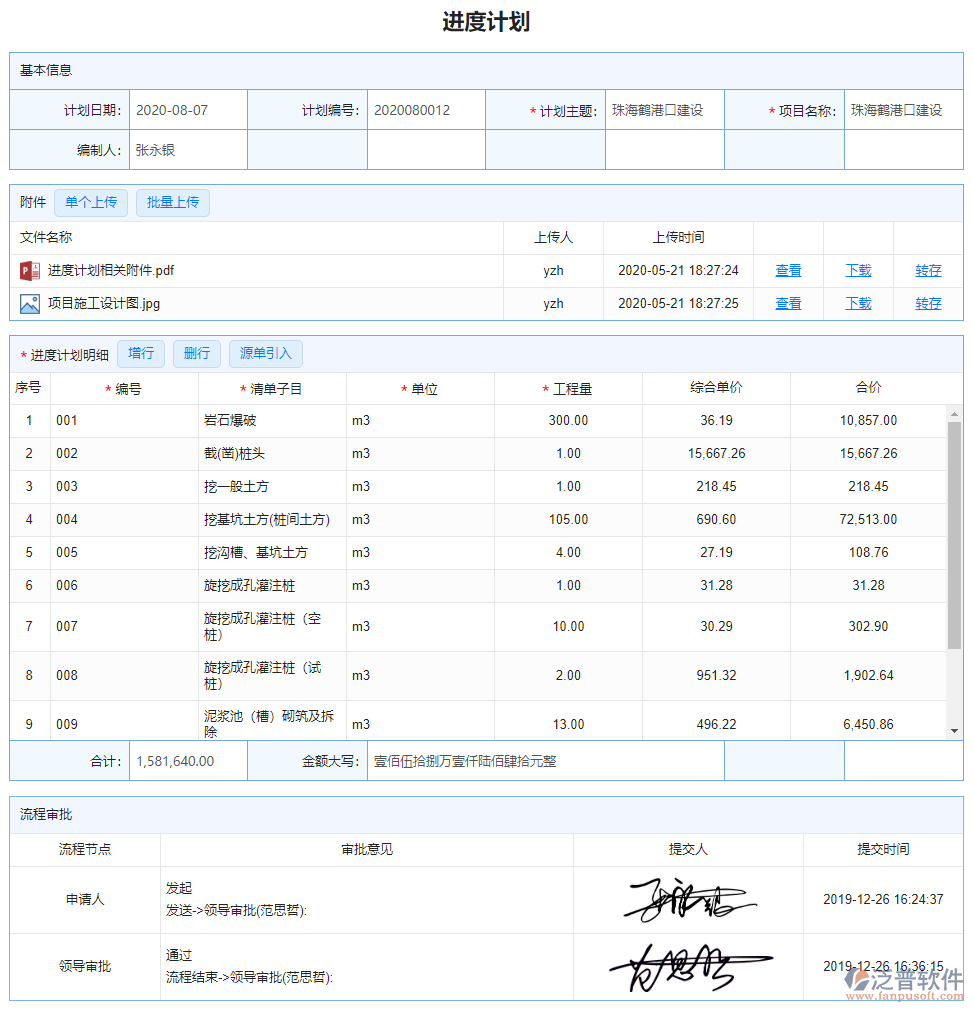
Task: Click 转存 for the JPG attachment
Action: pos(927,303)
